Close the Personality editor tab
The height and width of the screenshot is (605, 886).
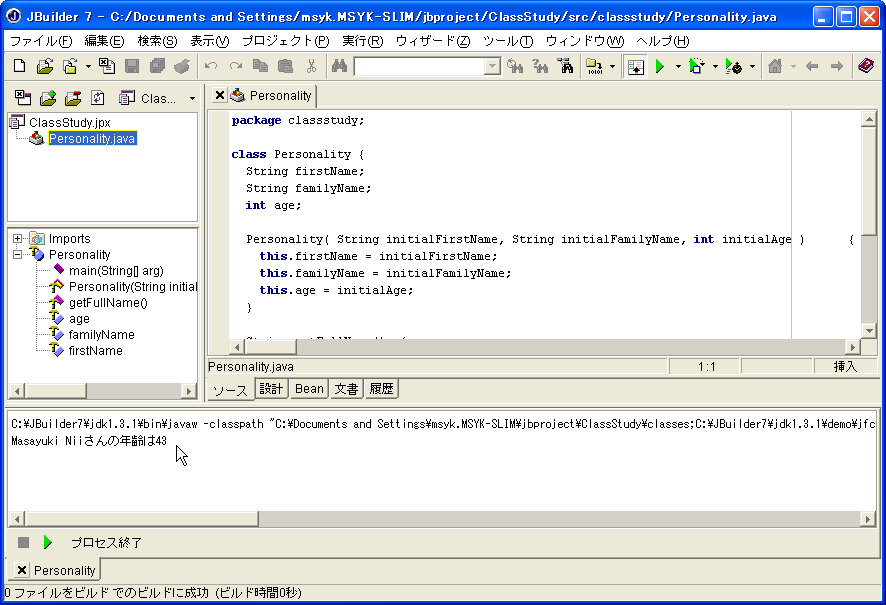pyautogui.click(x=220, y=95)
